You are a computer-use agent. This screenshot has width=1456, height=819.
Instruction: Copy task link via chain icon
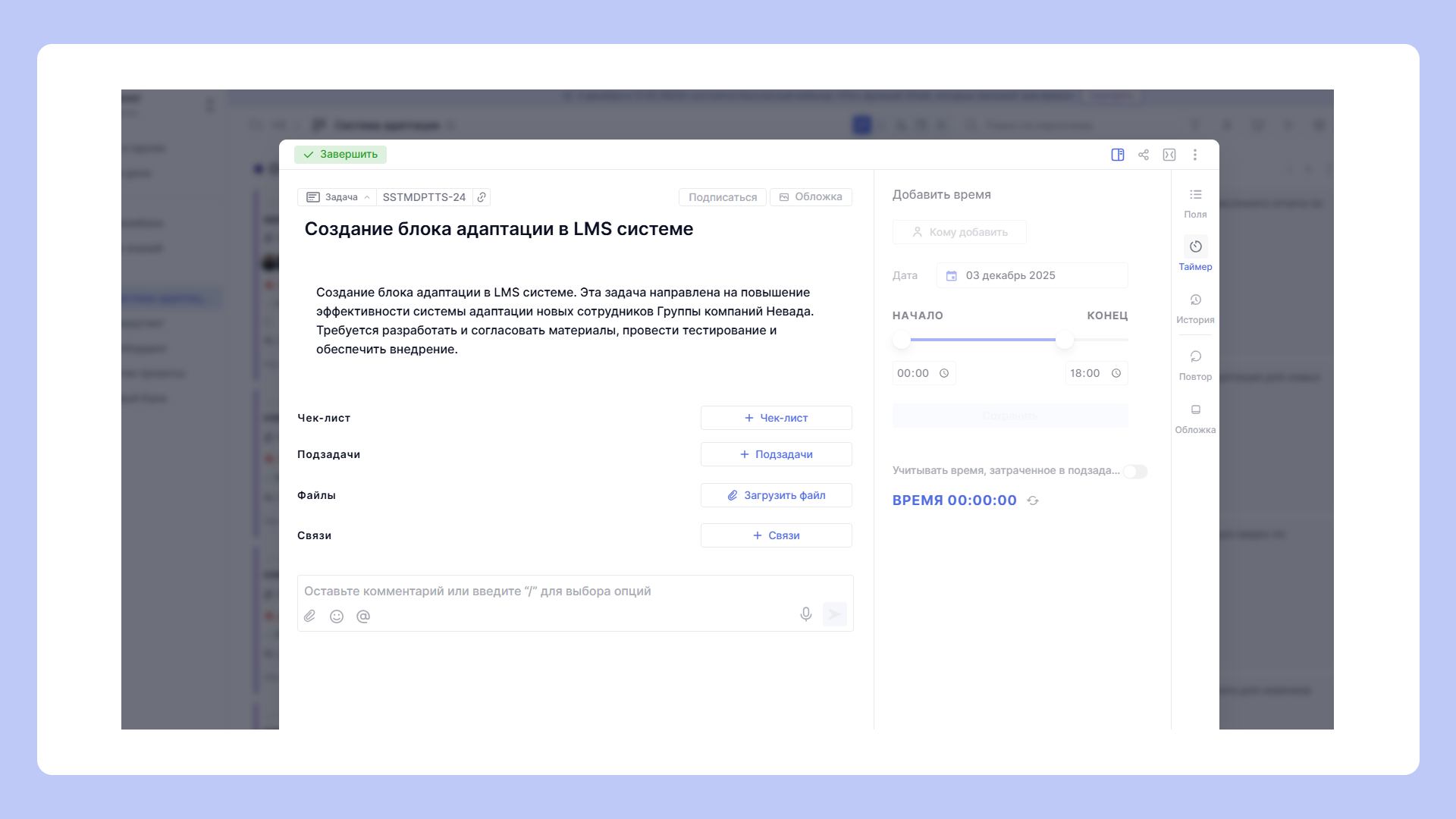coord(482,197)
